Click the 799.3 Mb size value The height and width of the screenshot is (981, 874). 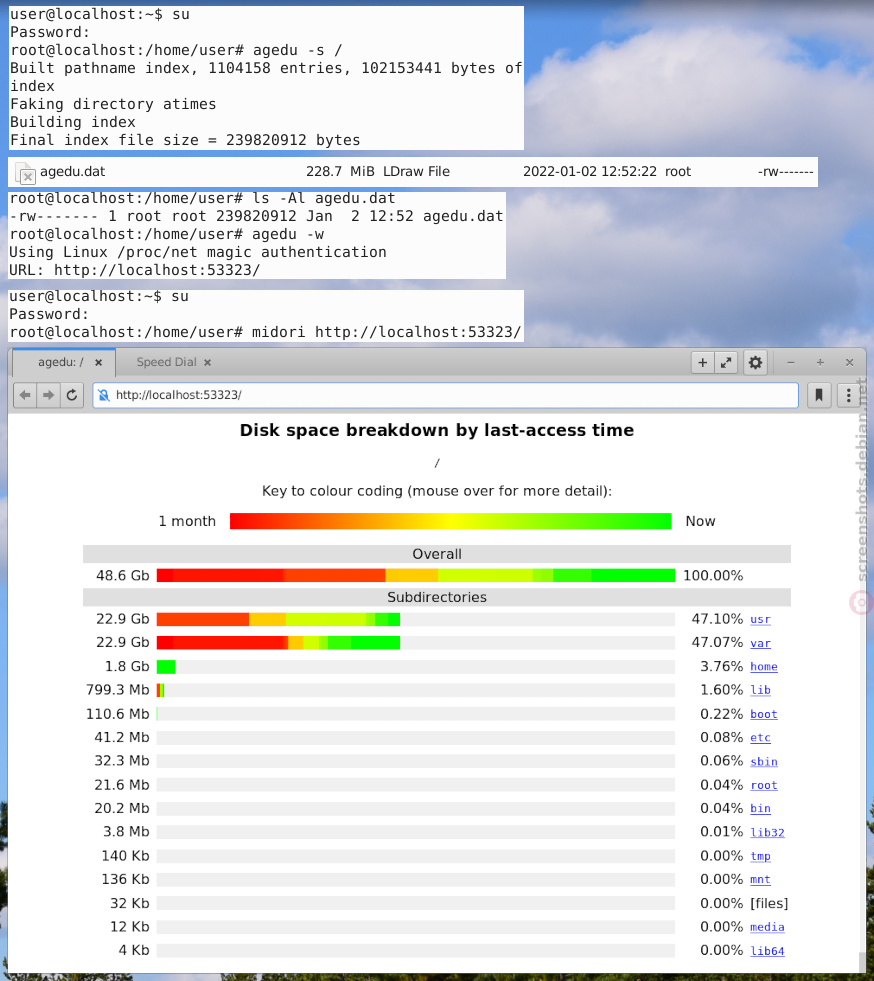118,690
